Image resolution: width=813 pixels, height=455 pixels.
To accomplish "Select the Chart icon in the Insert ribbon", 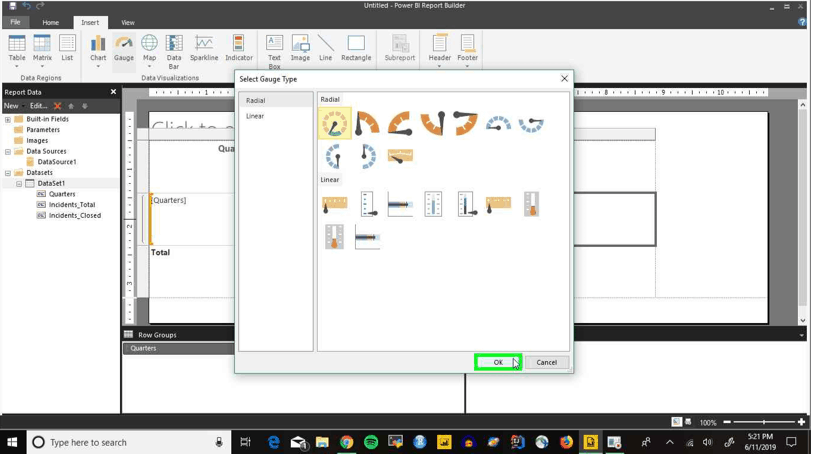I will pos(97,50).
